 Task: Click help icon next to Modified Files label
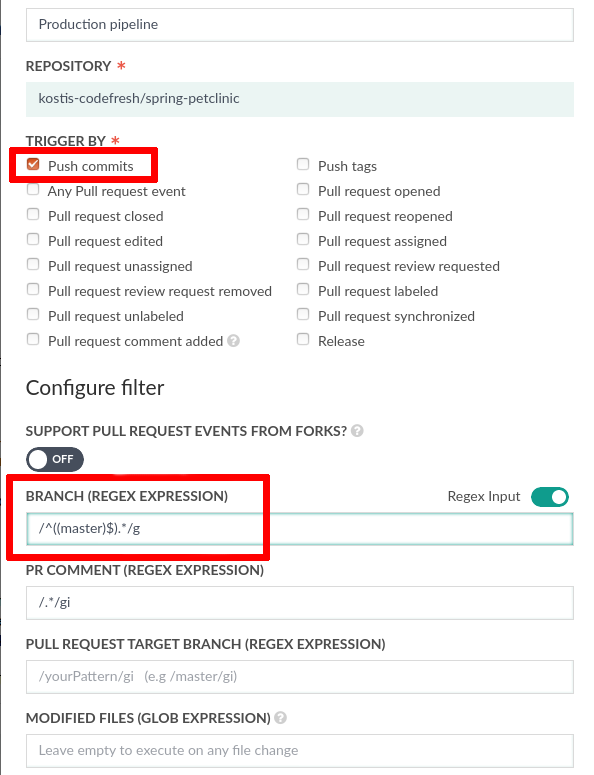click(x=281, y=718)
